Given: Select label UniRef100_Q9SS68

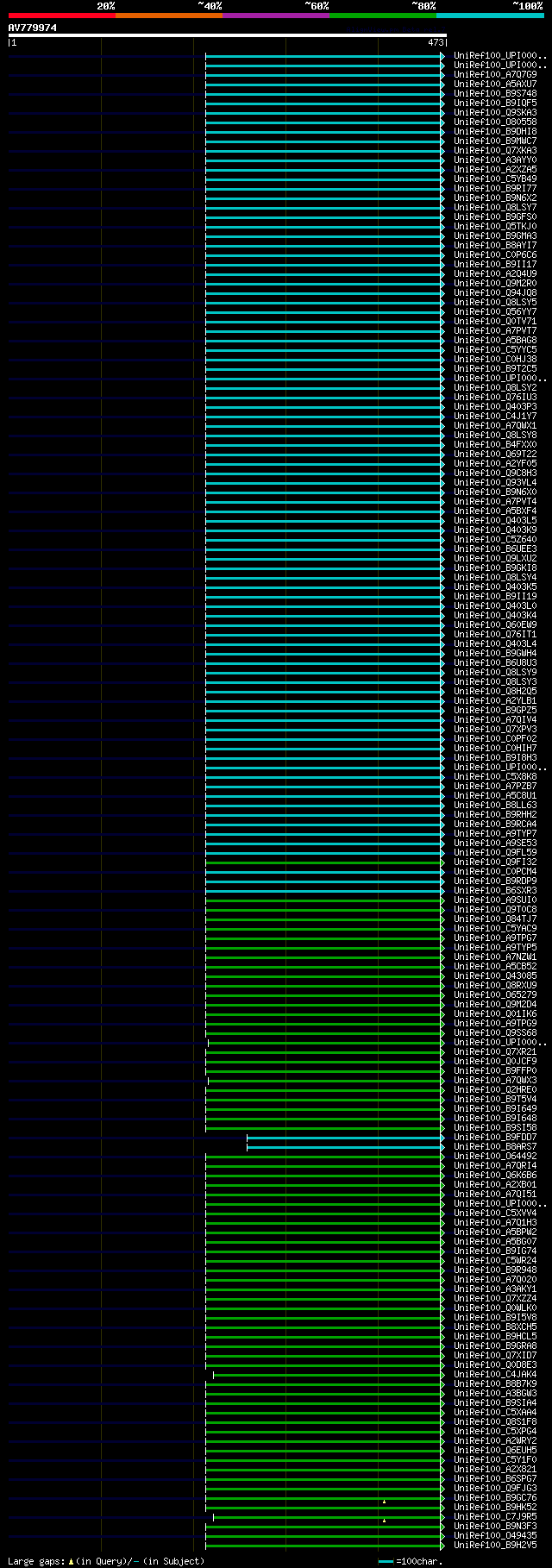Looking at the screenshot, I should coord(495,1033).
